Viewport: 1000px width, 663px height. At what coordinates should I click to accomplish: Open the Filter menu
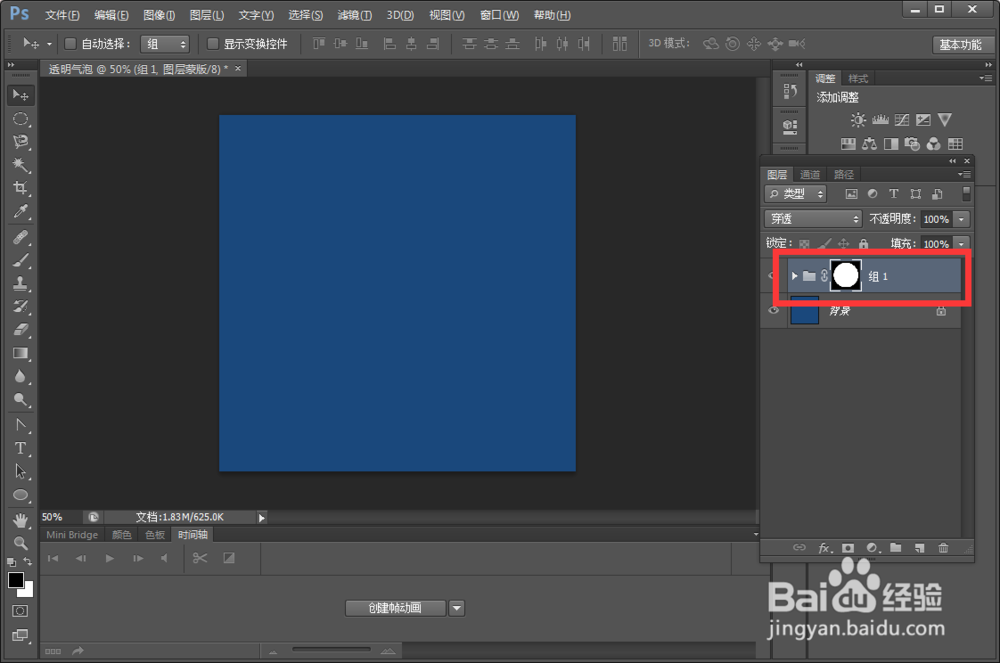tap(355, 15)
